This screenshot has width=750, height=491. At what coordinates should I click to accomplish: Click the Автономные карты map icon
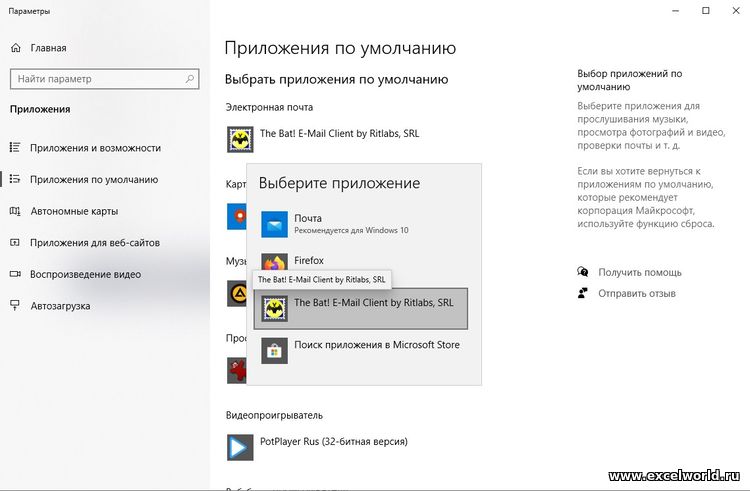[15, 211]
